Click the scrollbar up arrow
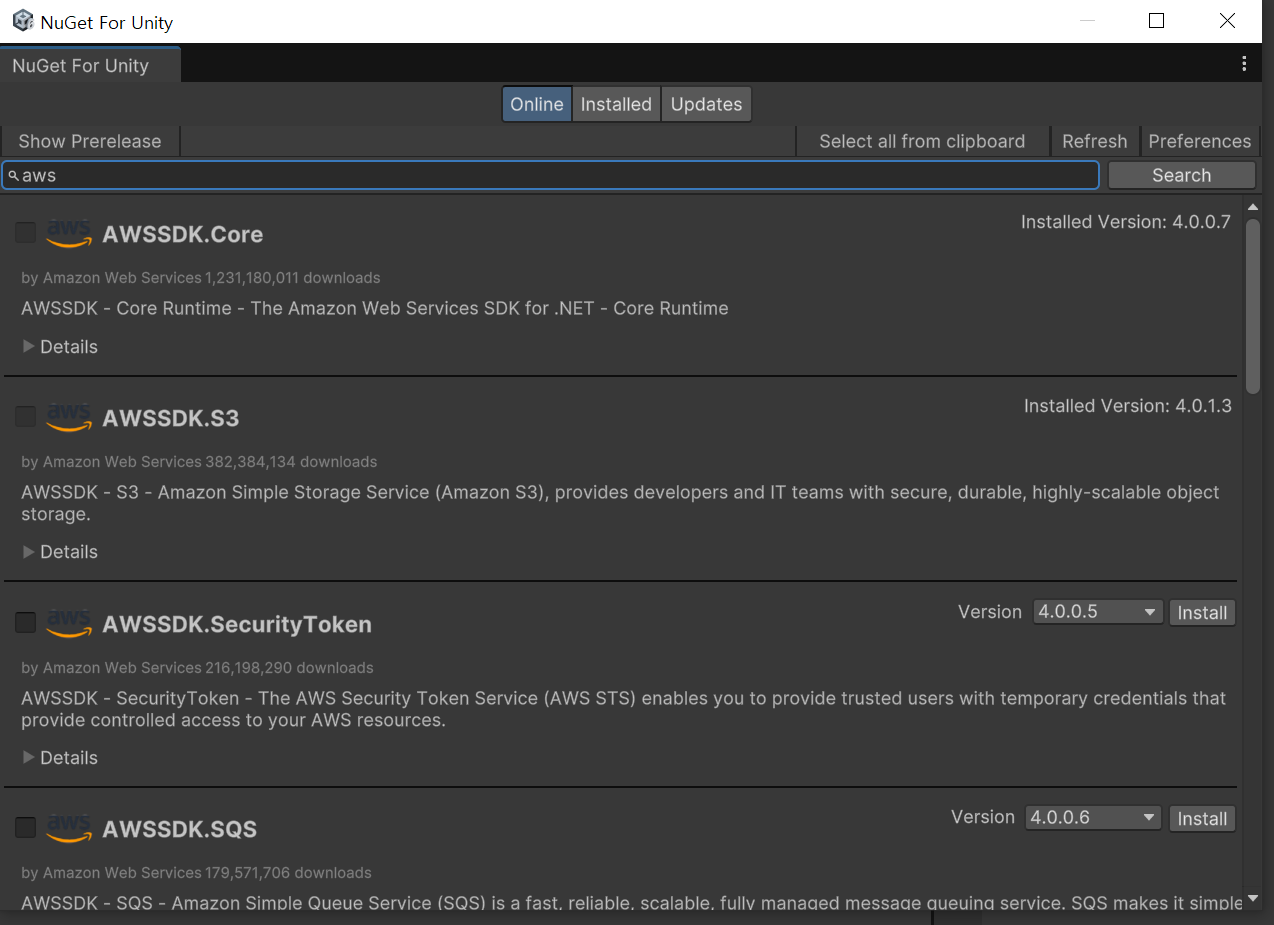Viewport: 1274px width, 925px height. click(x=1253, y=207)
